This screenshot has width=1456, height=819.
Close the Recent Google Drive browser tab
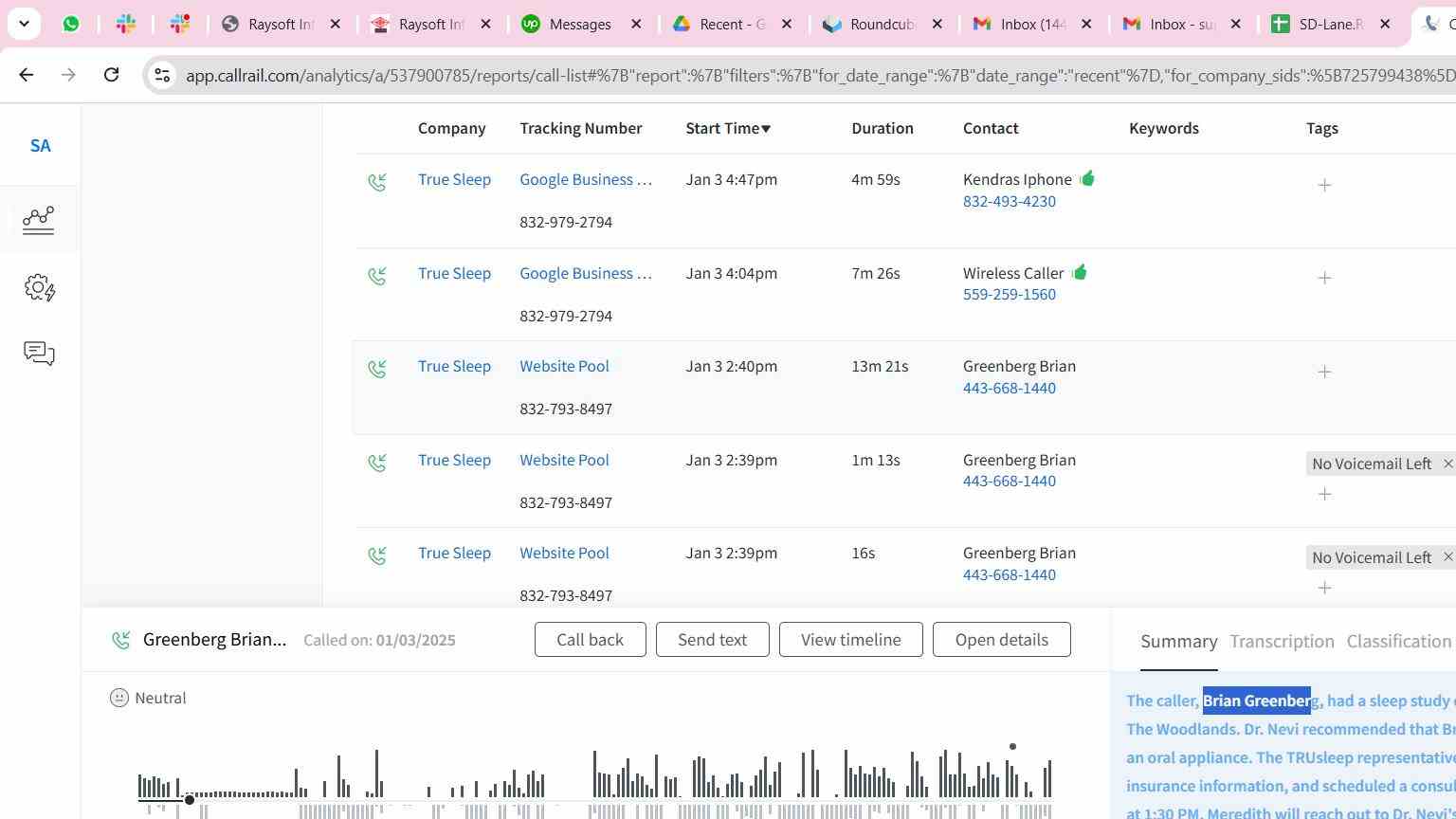pyautogui.click(x=786, y=24)
